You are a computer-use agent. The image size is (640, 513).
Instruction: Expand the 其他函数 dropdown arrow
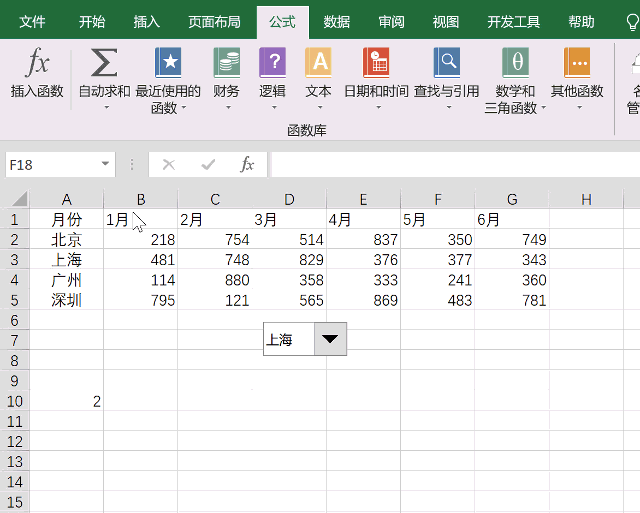pos(579,107)
